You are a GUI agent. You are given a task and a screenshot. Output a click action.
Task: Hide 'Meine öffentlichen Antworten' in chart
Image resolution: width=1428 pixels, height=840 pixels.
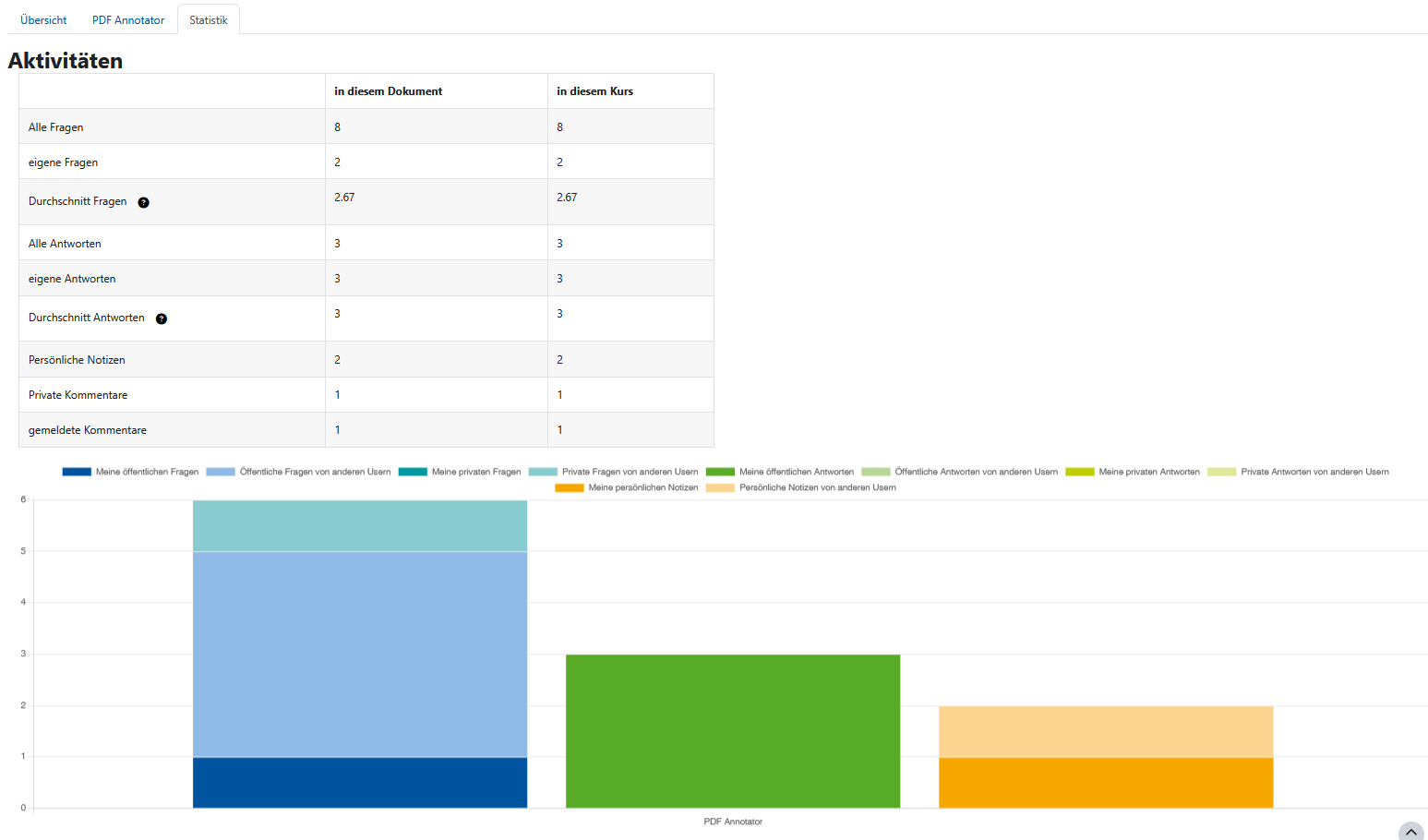pyautogui.click(x=780, y=472)
